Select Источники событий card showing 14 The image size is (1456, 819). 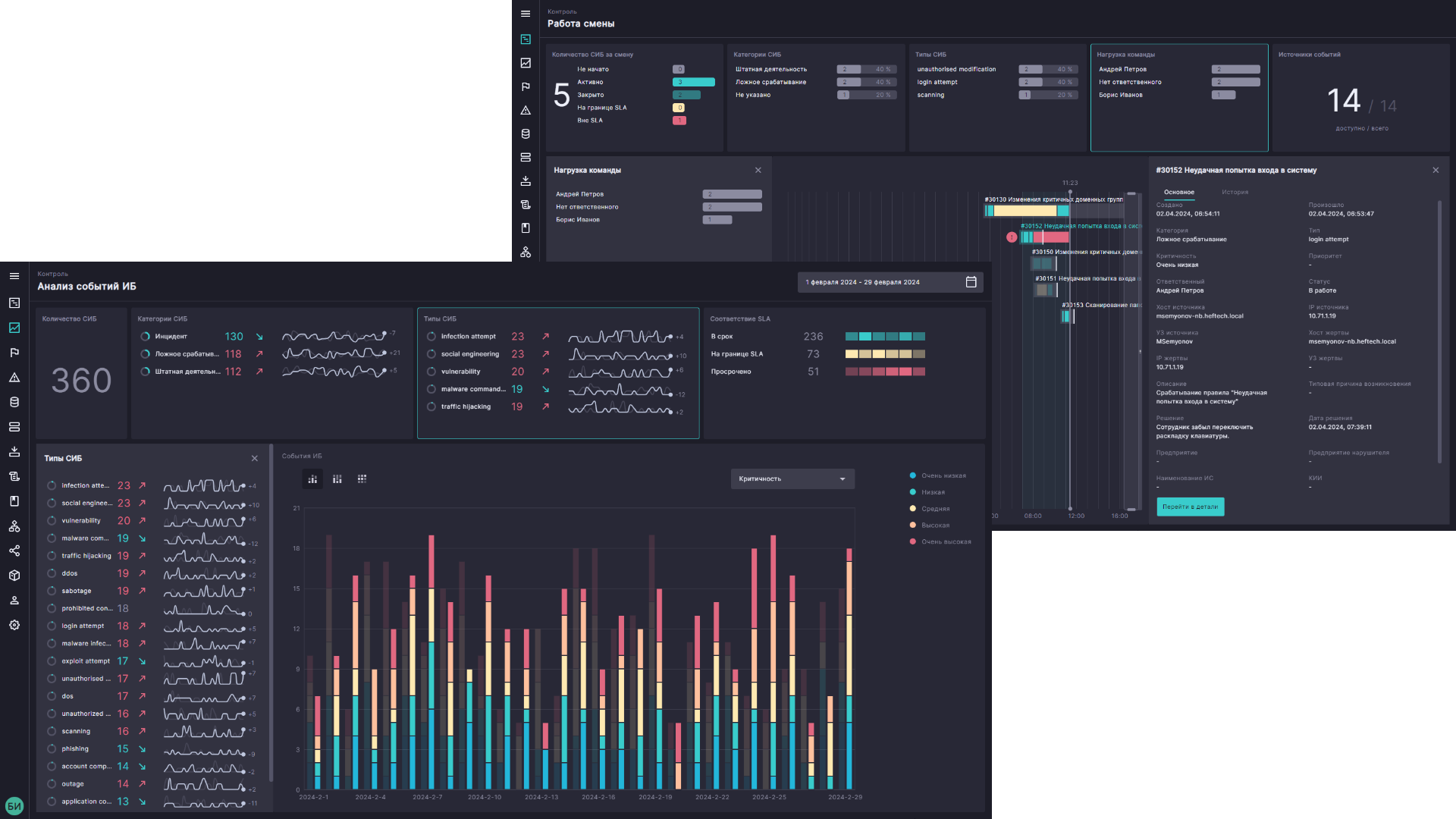(x=1361, y=98)
